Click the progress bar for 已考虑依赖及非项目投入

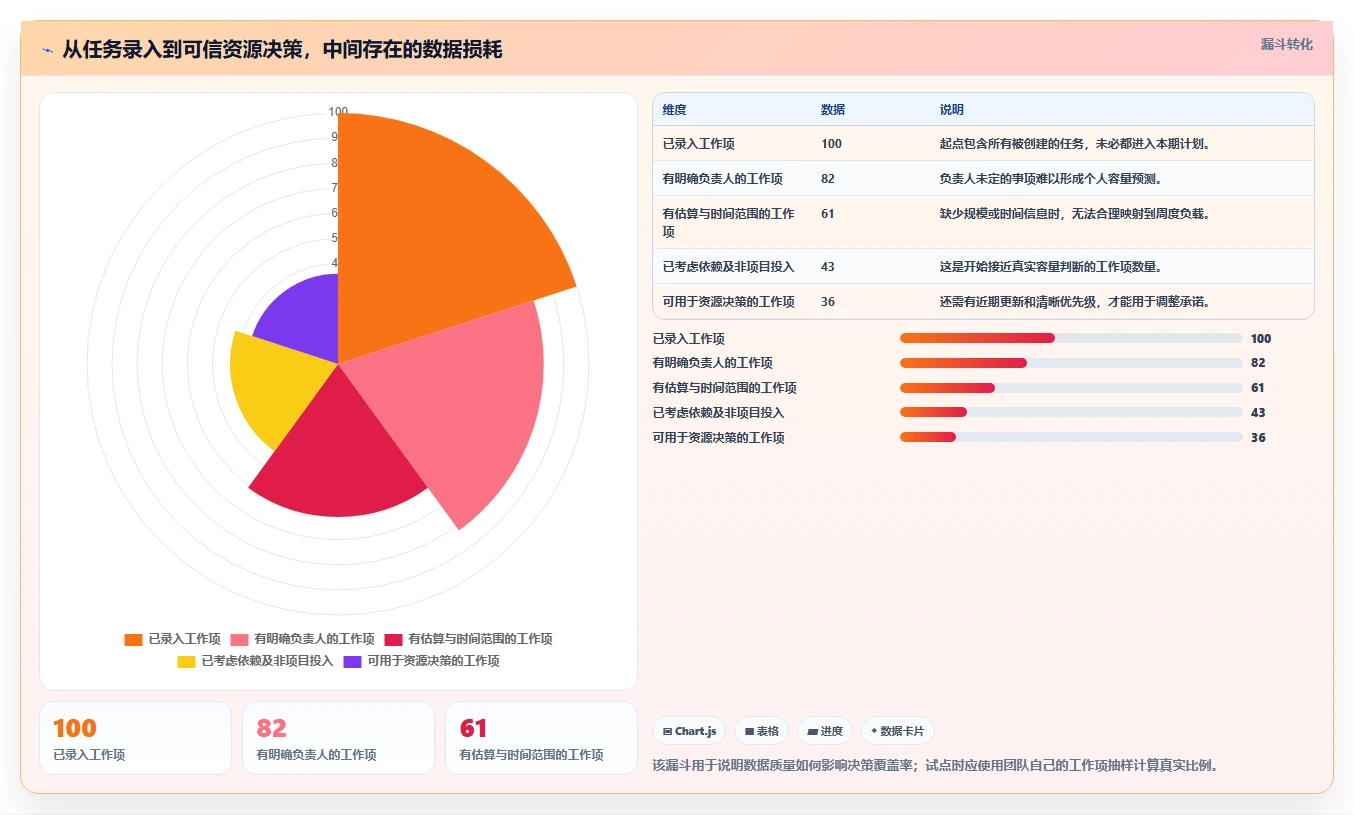1071,412
